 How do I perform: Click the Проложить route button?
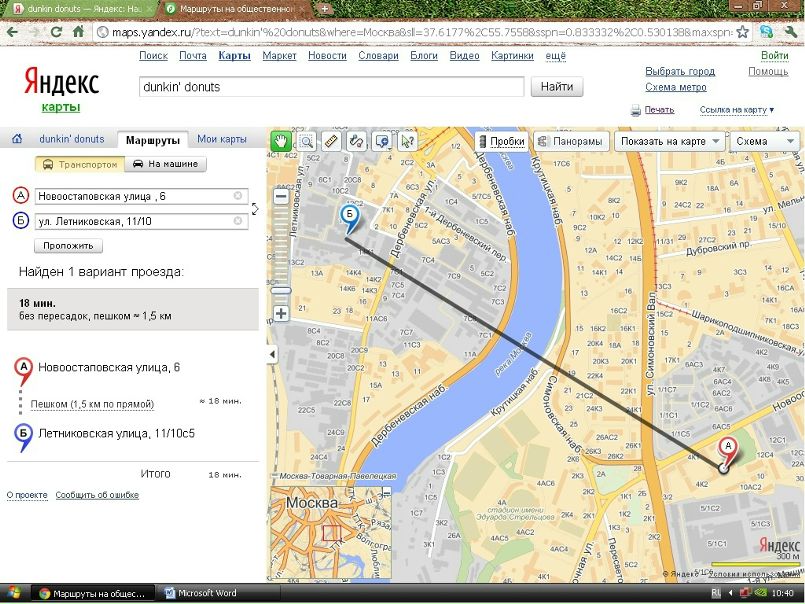pos(68,246)
